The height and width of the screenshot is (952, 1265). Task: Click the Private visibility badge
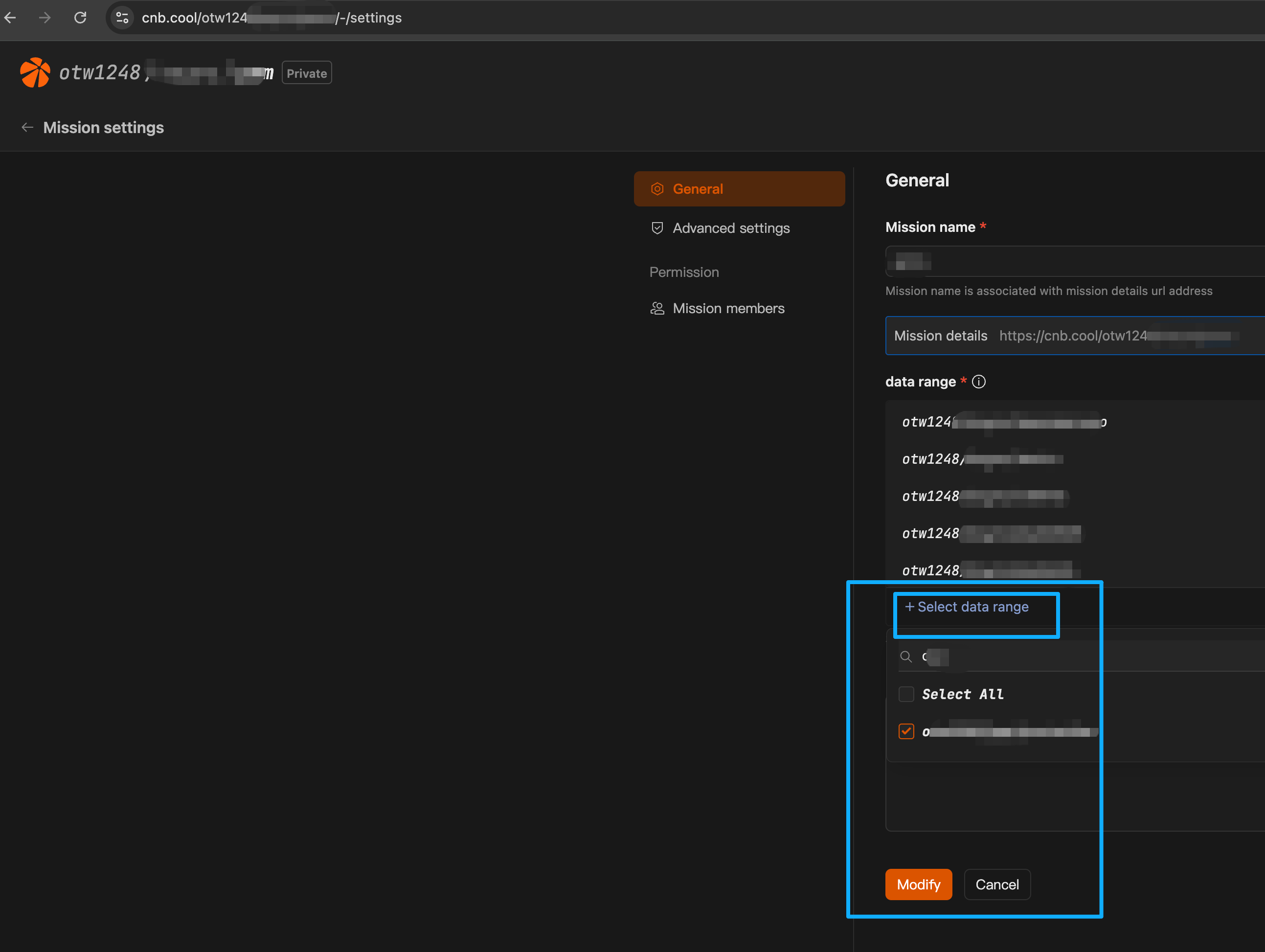307,73
